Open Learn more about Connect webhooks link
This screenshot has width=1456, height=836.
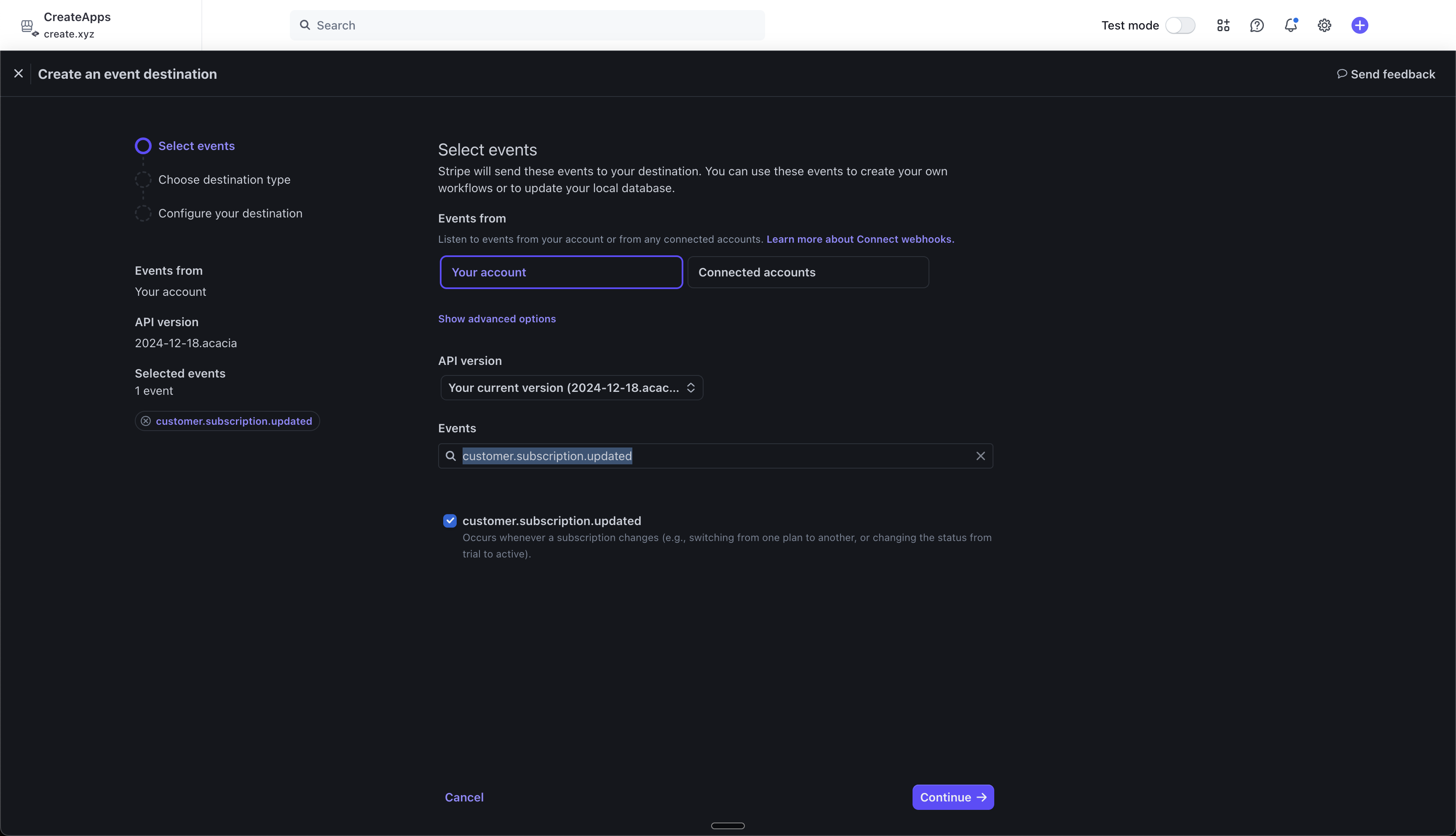coord(860,239)
